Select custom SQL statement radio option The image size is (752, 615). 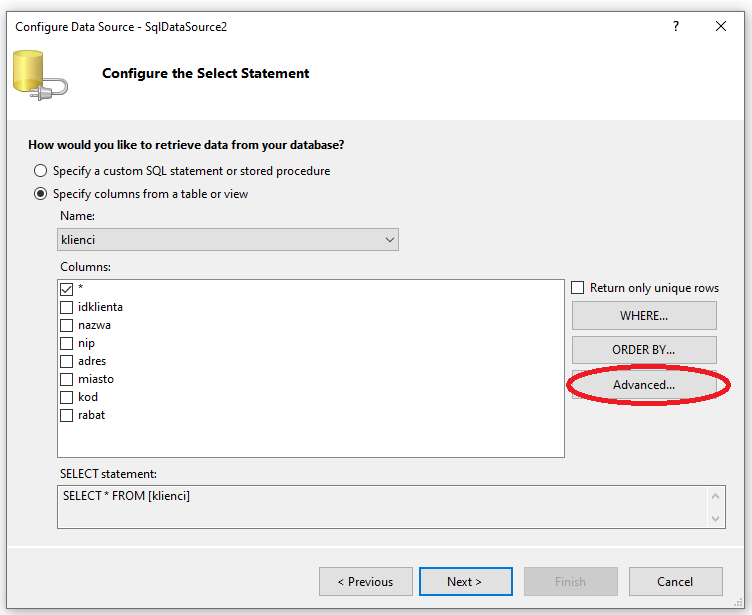pyautogui.click(x=41, y=171)
